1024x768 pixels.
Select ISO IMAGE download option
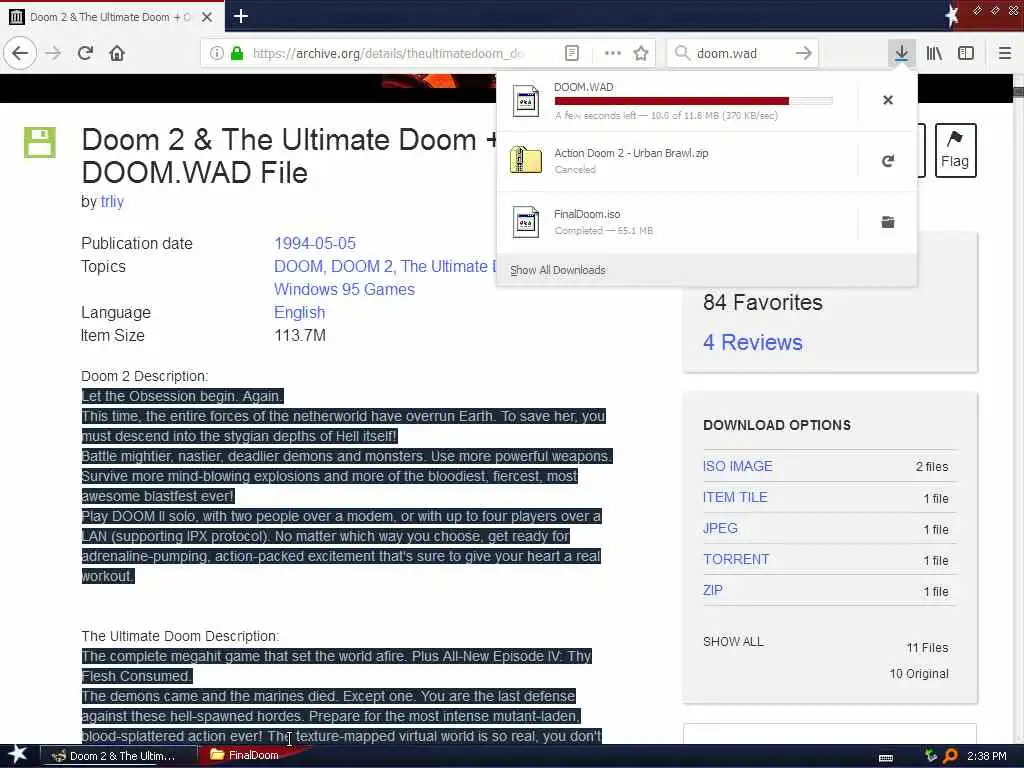(x=737, y=466)
